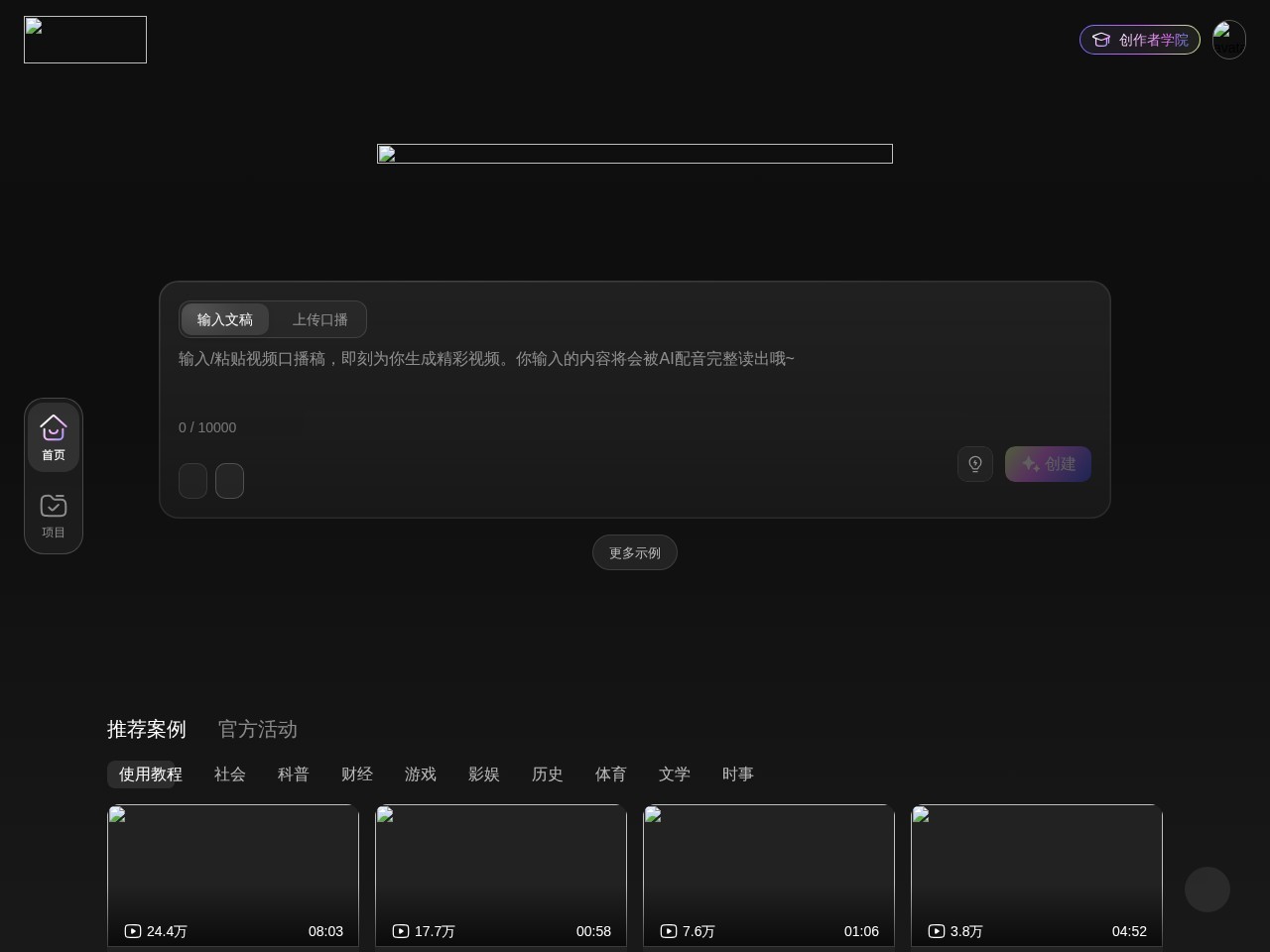1270x952 pixels.
Task: Choose the 体育 category
Action: point(611,774)
